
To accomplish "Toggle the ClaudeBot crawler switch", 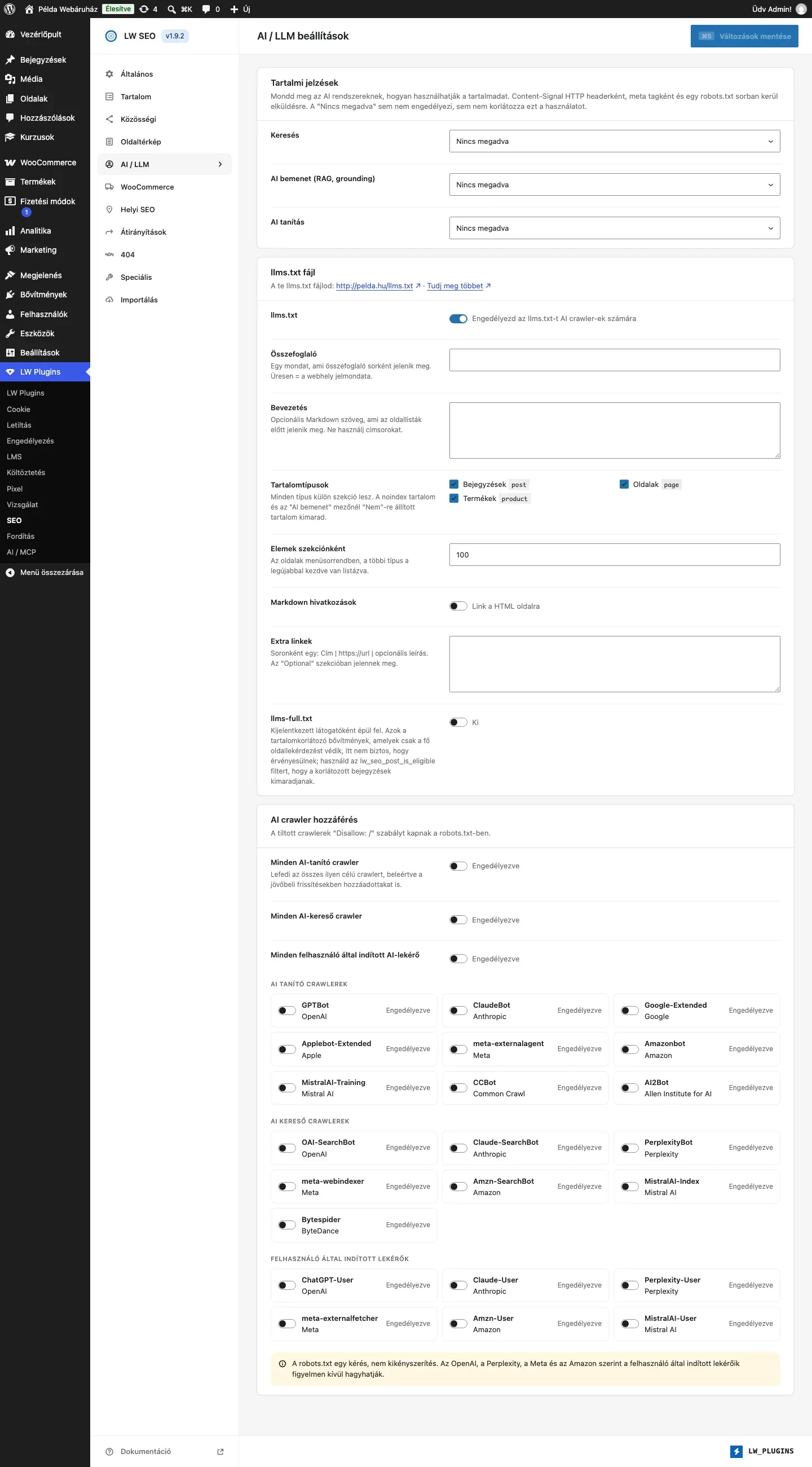I will (x=458, y=1011).
